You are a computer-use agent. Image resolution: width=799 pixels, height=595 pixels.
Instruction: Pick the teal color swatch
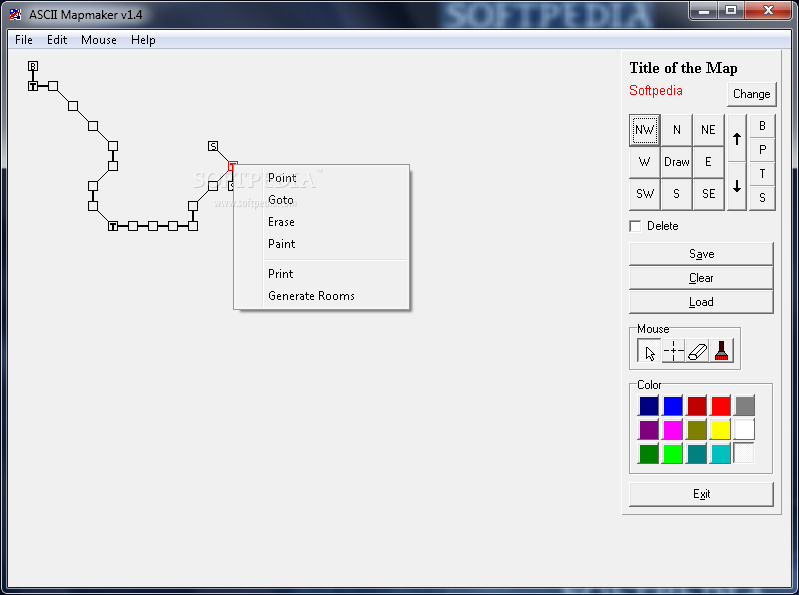click(697, 454)
